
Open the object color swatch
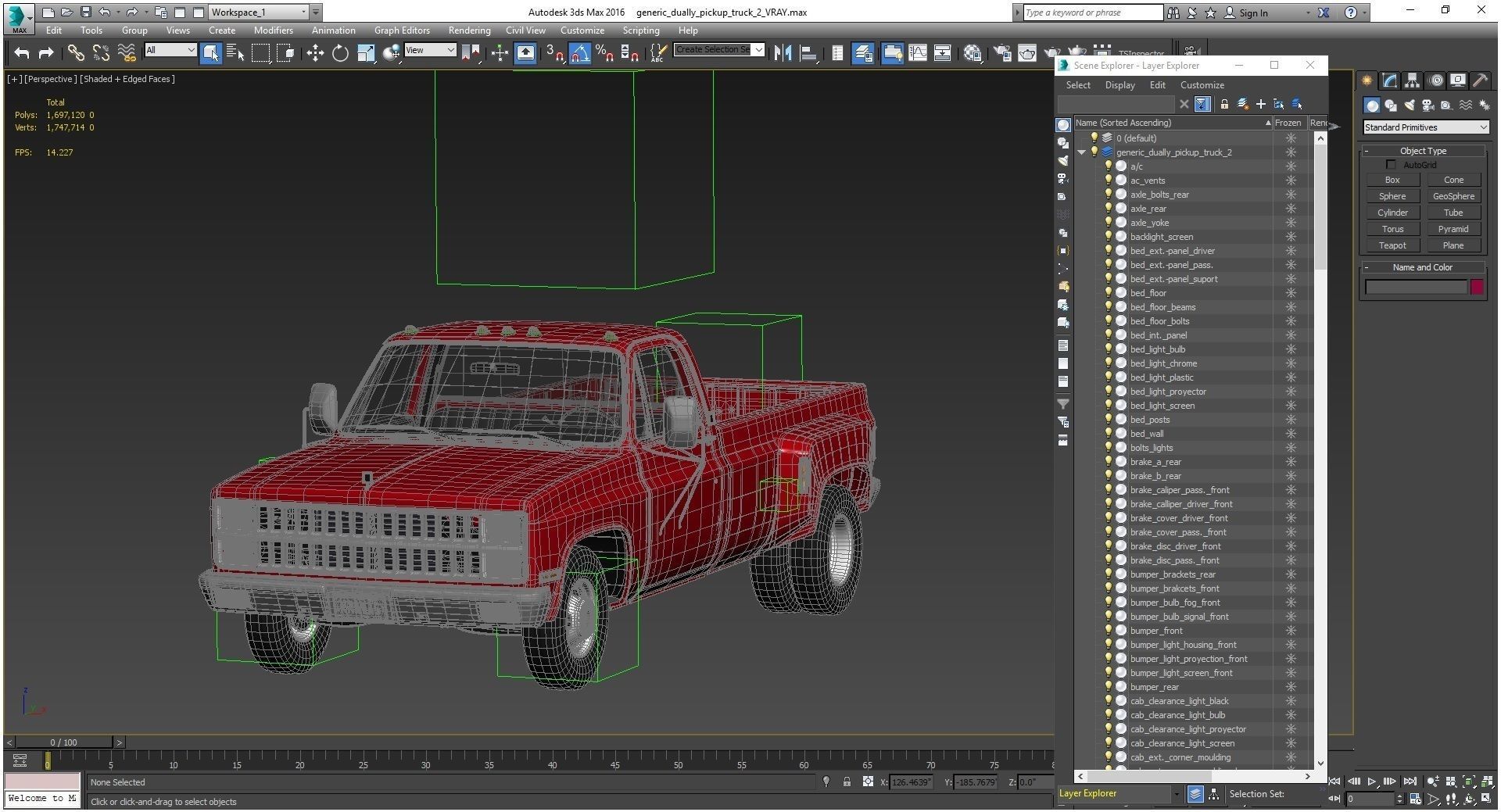click(x=1477, y=288)
